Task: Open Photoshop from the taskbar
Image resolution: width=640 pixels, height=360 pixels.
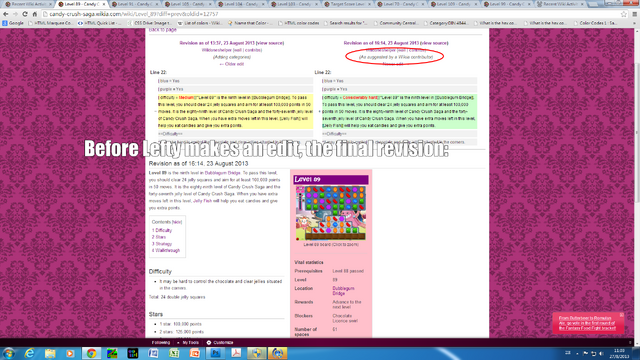Action: [x=215, y=353]
